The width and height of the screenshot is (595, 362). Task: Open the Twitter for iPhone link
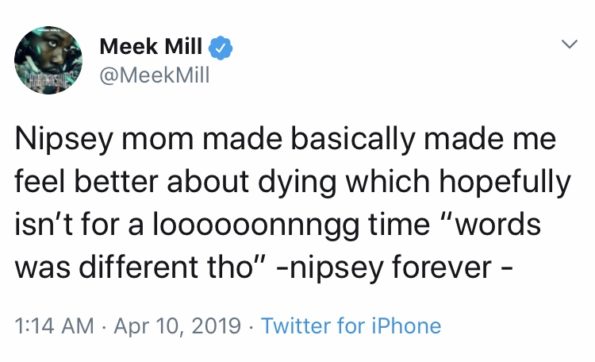[x=351, y=326]
